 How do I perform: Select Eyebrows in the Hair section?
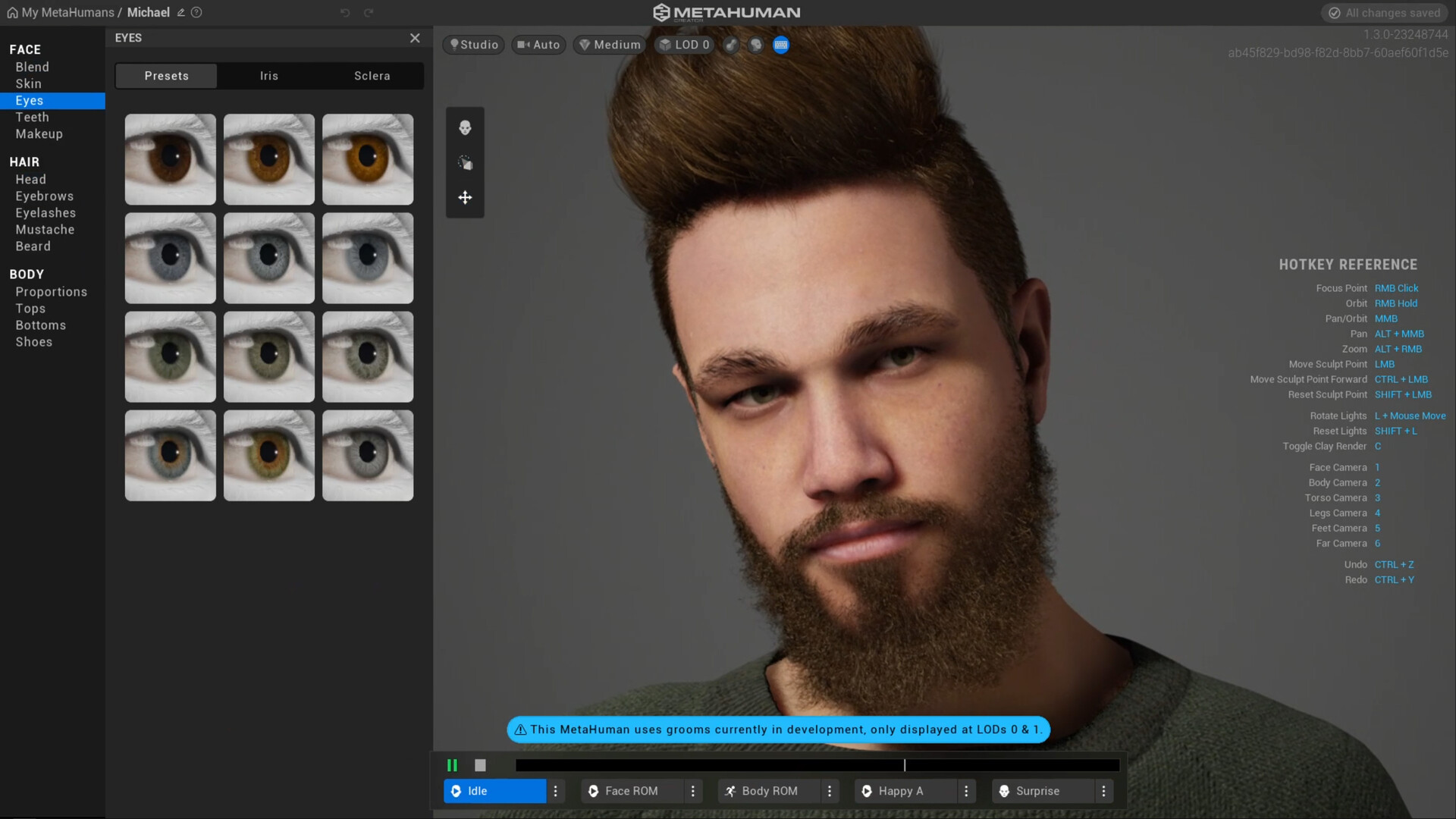point(44,196)
